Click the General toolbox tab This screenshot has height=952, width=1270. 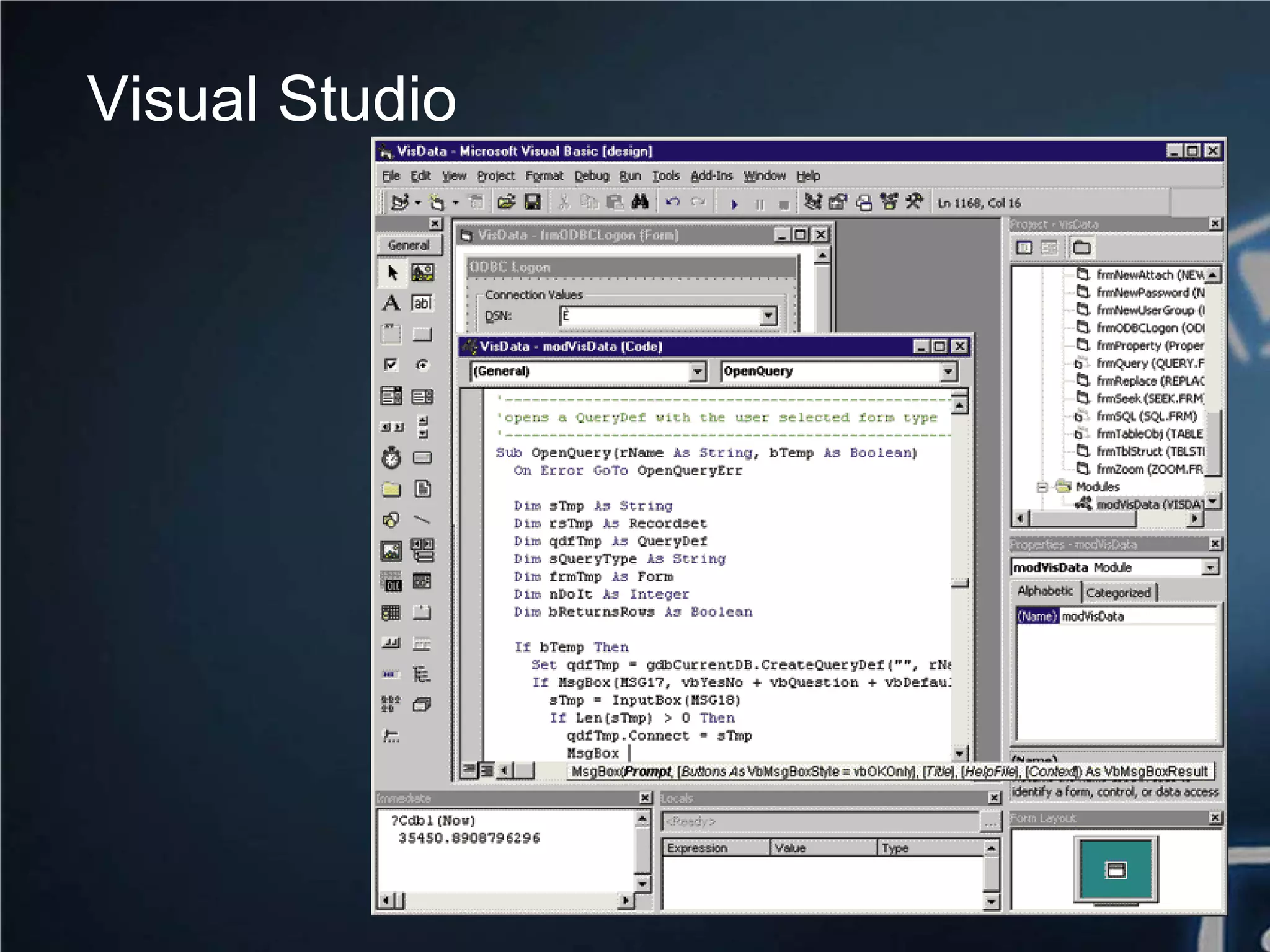coord(409,245)
